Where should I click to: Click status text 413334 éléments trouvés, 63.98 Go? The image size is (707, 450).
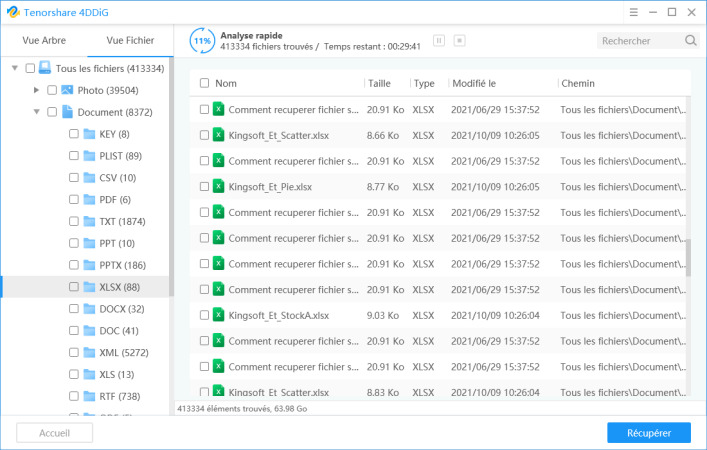coord(242,409)
